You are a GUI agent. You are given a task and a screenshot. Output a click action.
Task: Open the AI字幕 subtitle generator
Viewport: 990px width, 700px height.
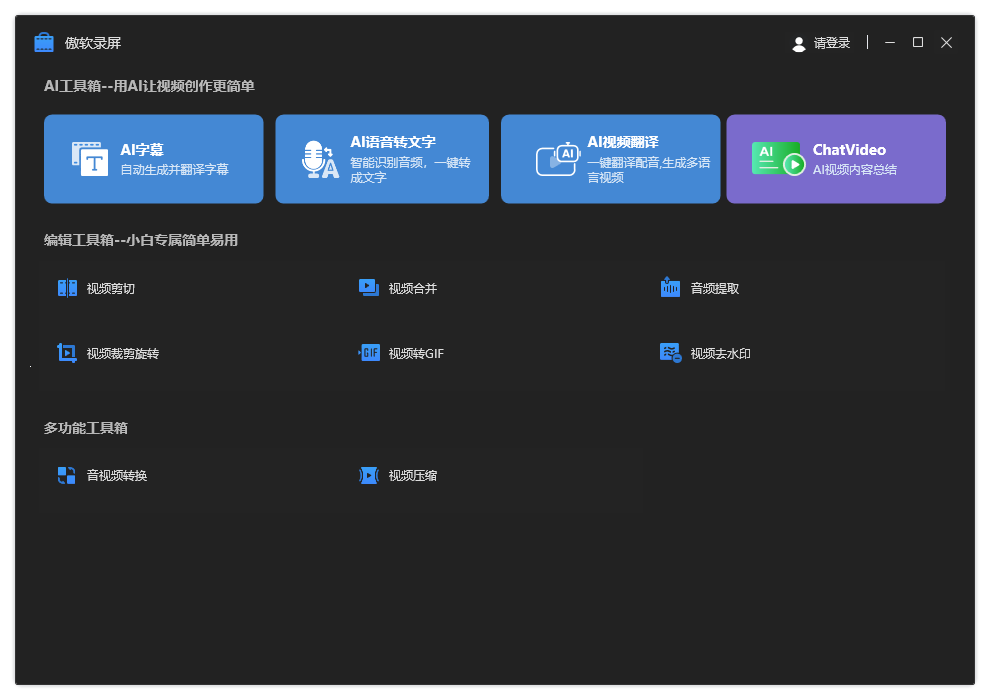[x=153, y=158]
